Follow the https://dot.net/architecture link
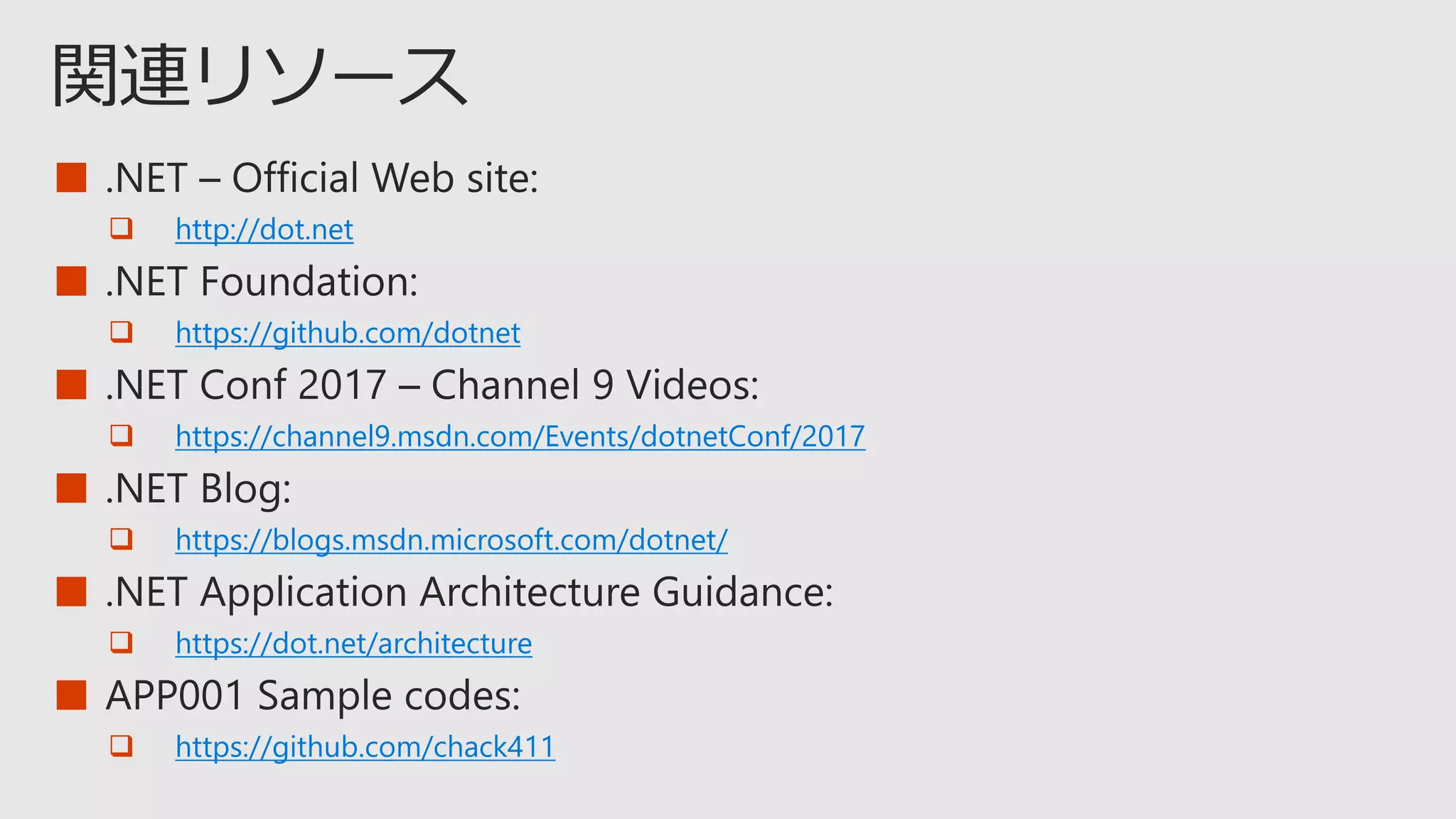 point(353,643)
